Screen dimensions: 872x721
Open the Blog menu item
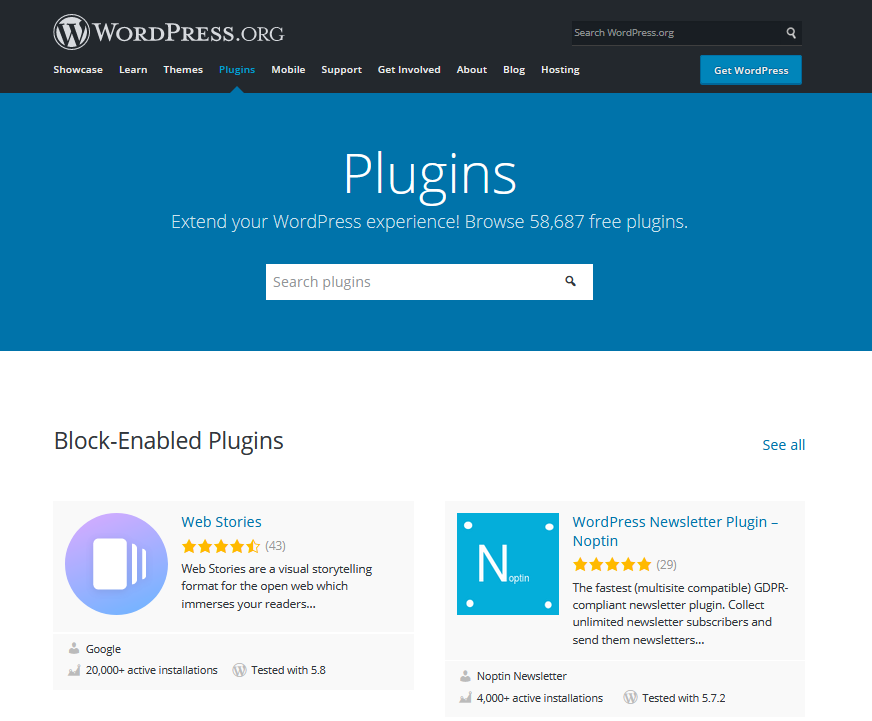(x=514, y=70)
